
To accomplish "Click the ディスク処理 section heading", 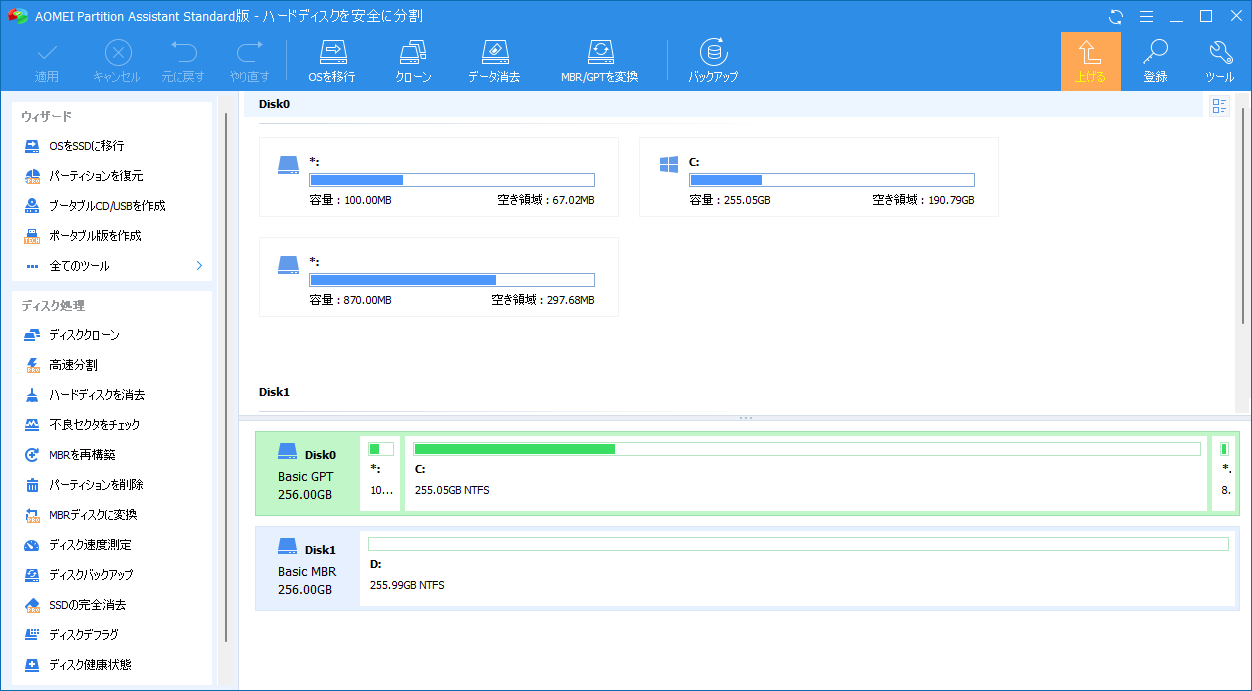I will pyautogui.click(x=53, y=306).
